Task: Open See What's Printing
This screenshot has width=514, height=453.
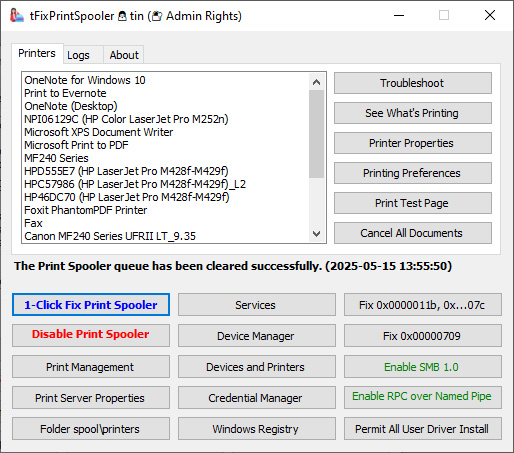Action: (x=413, y=113)
